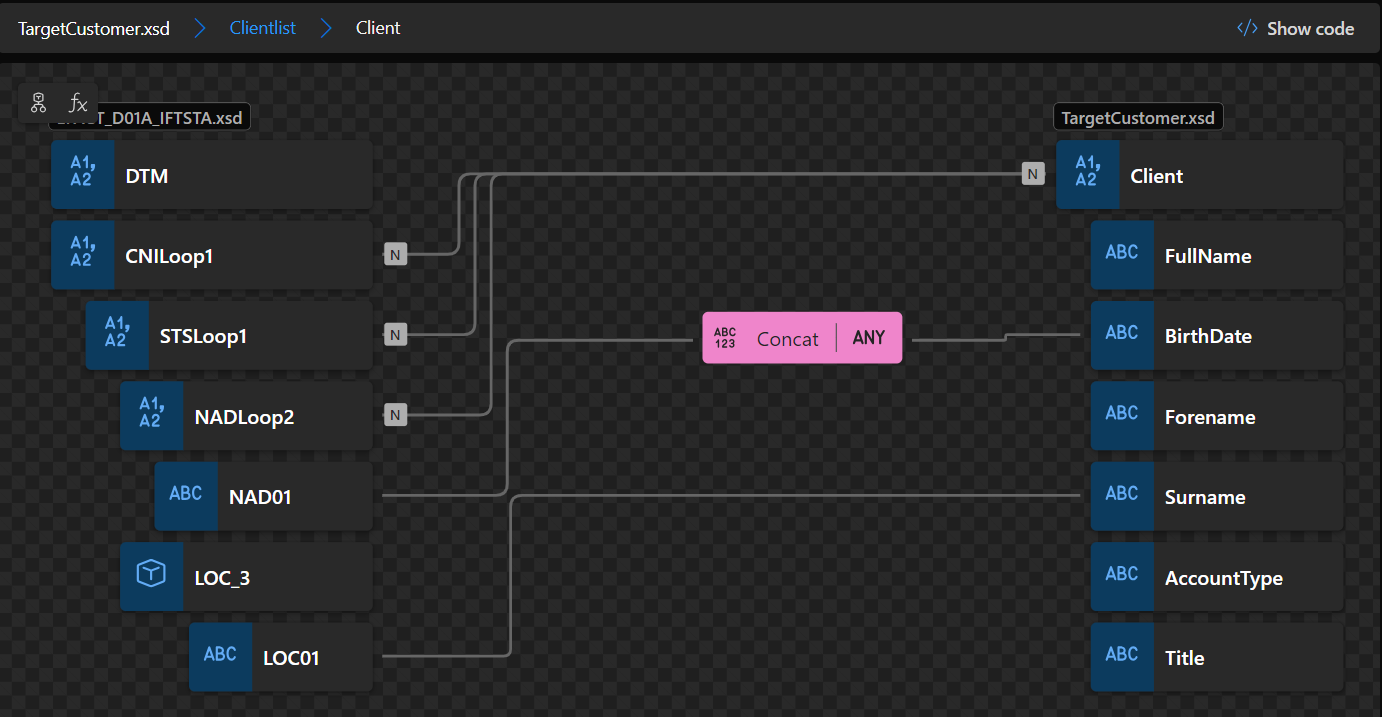This screenshot has width=1382, height=717.
Task: Toggle the N loop badge on STSLoop1
Action: click(x=395, y=335)
